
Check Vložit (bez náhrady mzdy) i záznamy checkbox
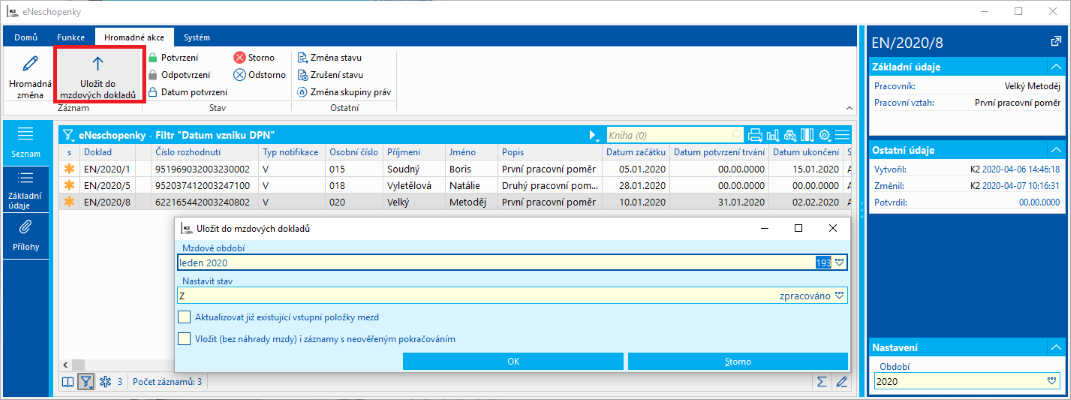184,338
